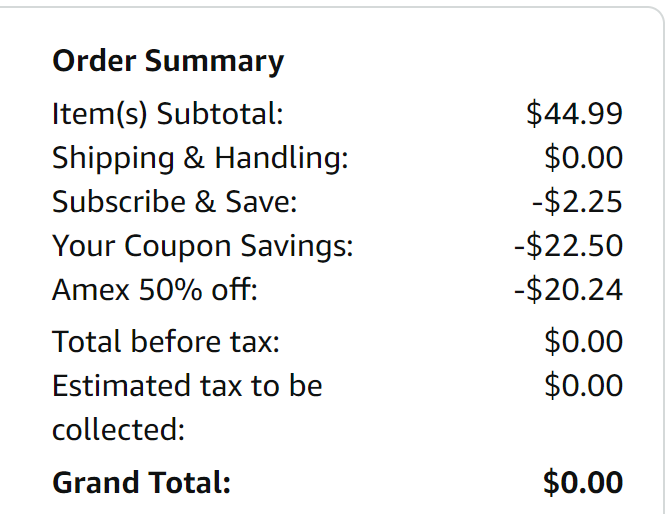Click the word Summary in the heading
This screenshot has height=514, width=668.
point(214,61)
